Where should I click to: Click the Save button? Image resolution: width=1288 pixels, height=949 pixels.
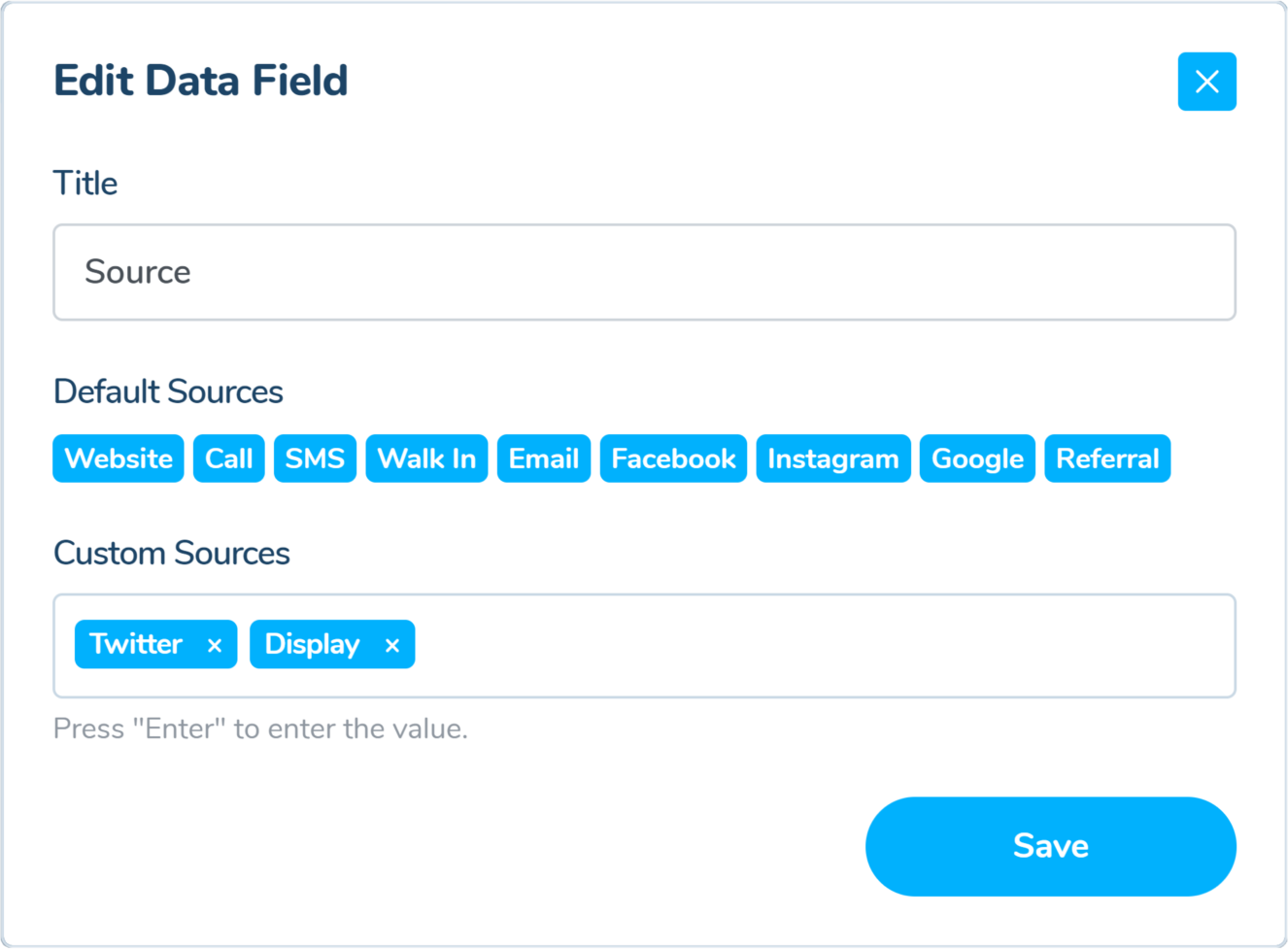(x=1050, y=846)
